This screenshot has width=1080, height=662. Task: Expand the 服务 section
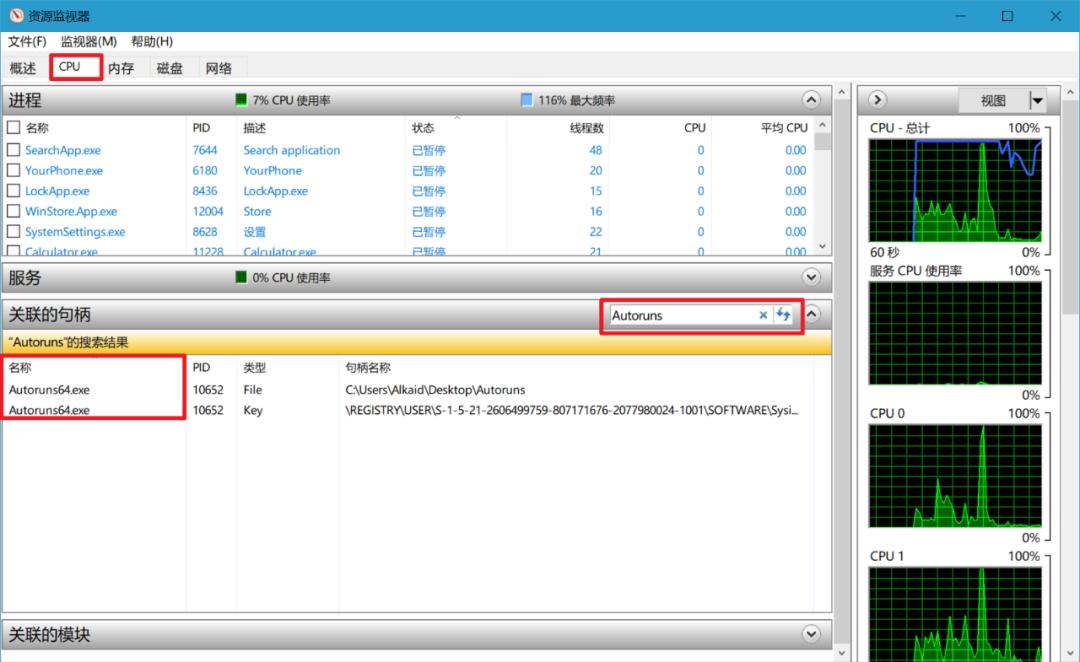811,277
